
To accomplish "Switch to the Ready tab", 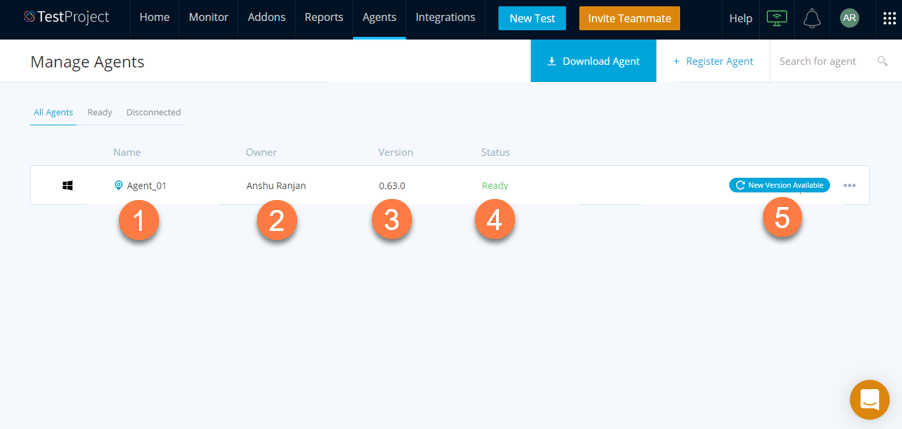I will pos(100,113).
